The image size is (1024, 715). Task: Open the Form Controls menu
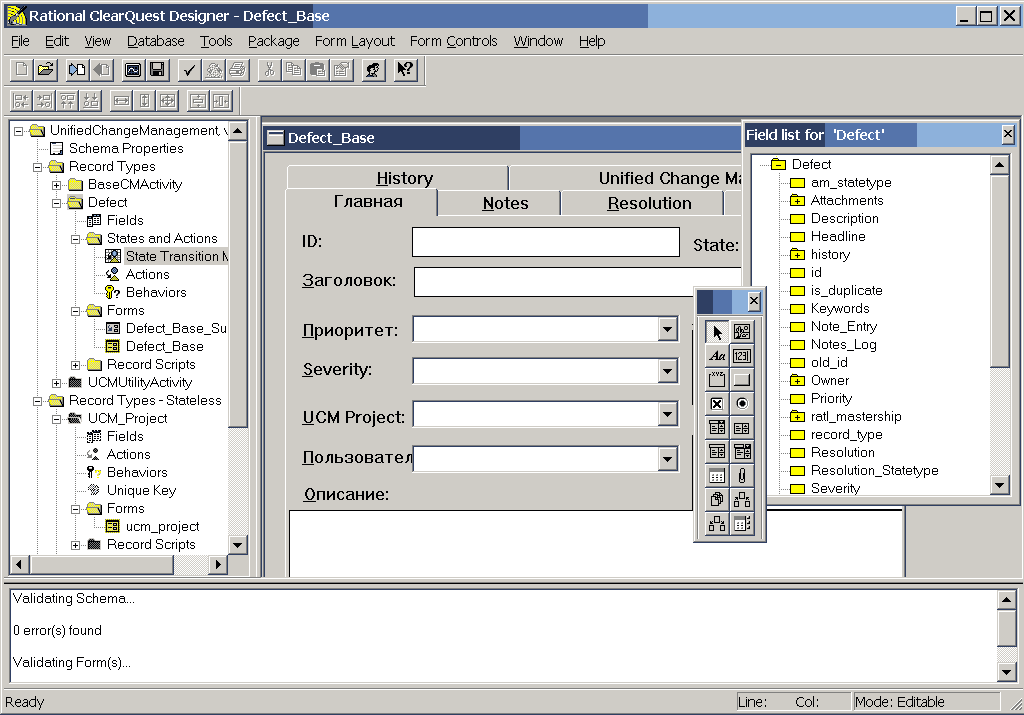[x=453, y=41]
